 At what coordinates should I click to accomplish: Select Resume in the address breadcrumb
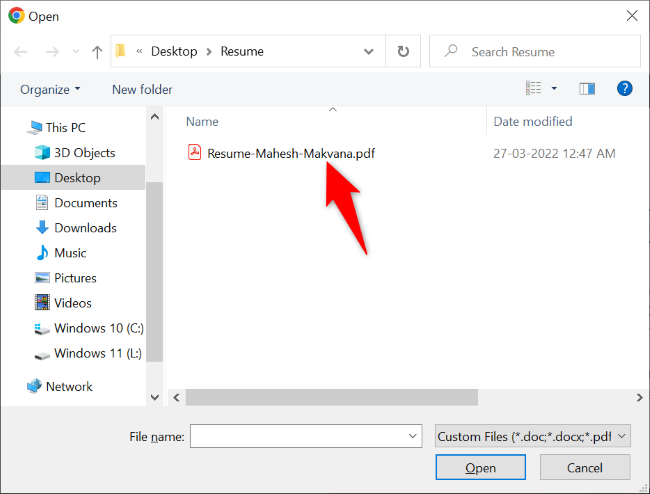coord(242,51)
